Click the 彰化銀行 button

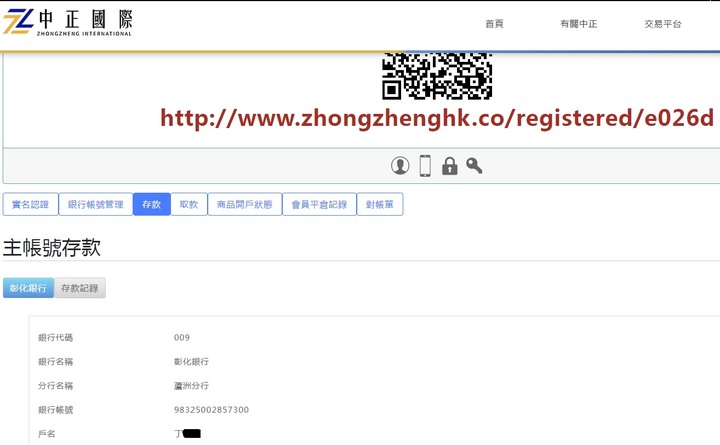coord(28,288)
